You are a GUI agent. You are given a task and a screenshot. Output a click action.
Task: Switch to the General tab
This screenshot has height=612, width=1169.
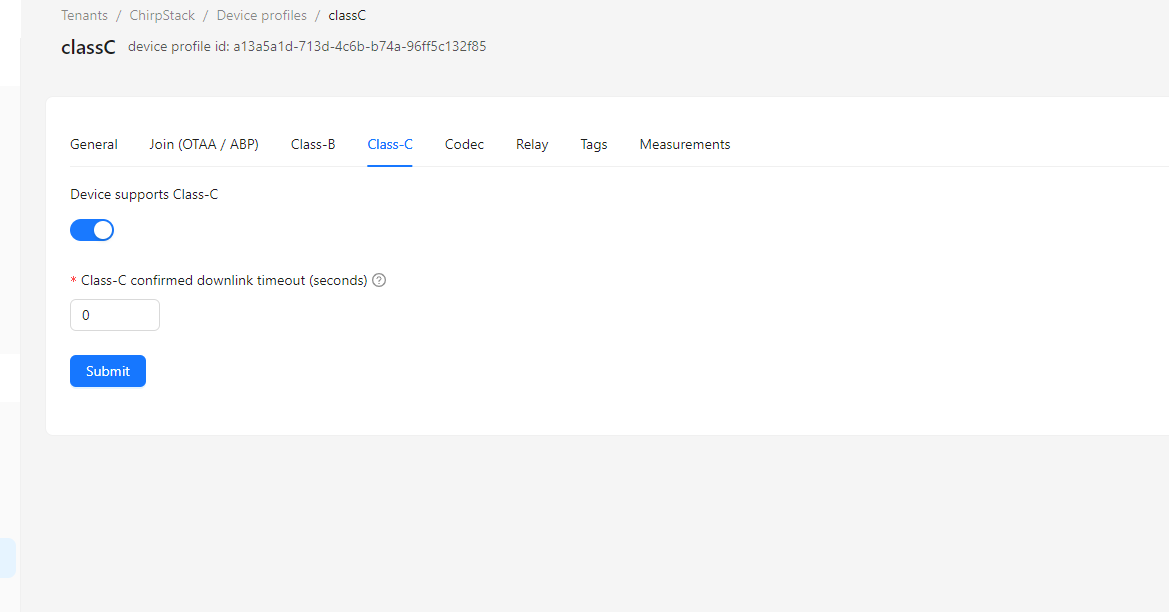point(94,145)
